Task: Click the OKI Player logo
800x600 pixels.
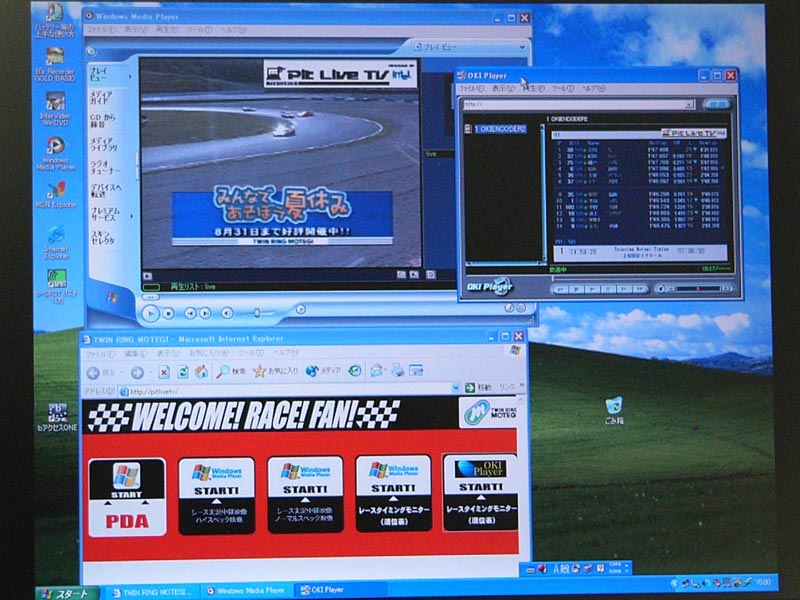Action: click(490, 287)
